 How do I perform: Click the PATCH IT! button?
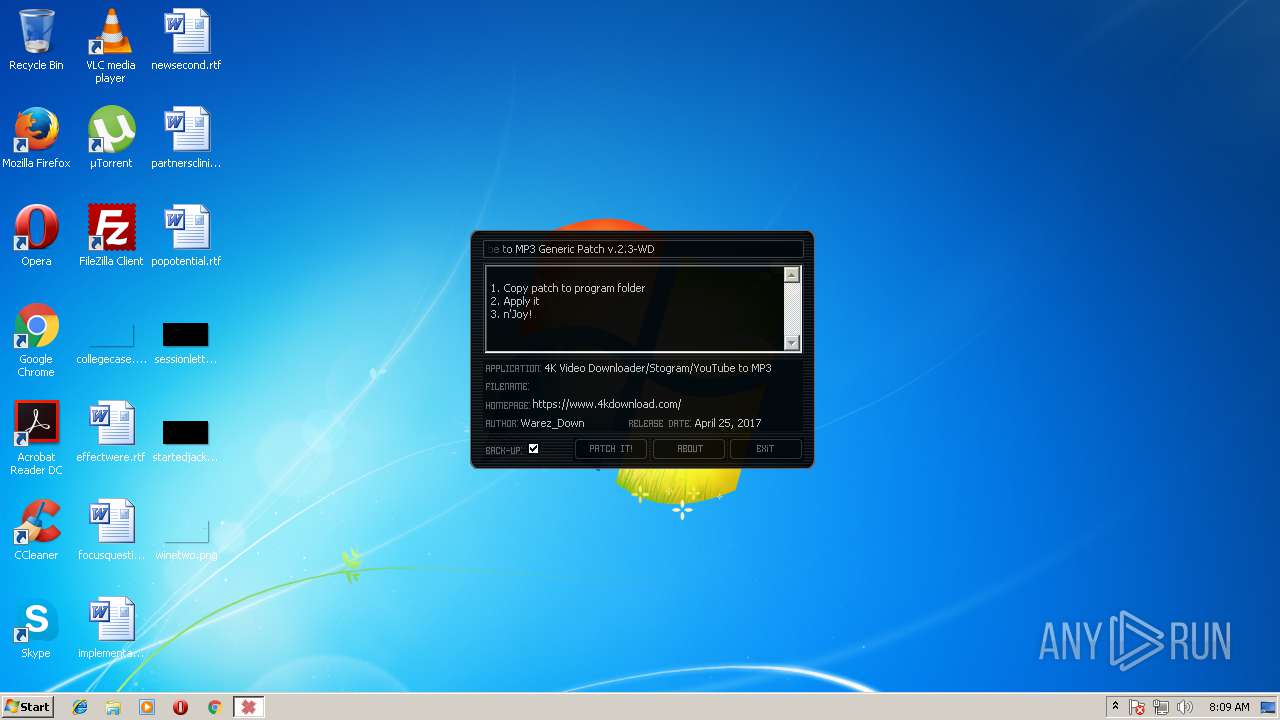pyautogui.click(x=611, y=449)
